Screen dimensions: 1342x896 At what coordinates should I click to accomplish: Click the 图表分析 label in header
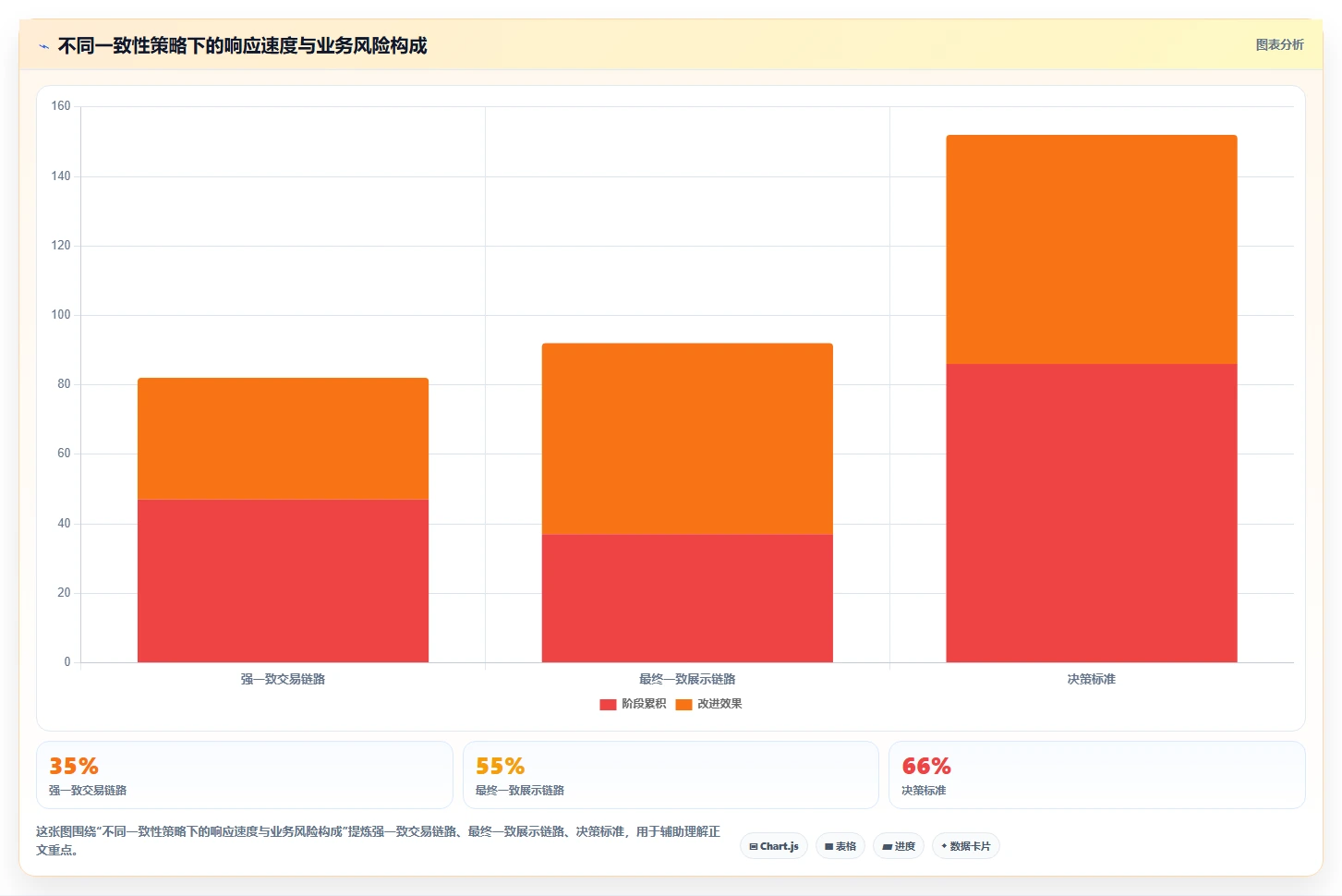(x=1279, y=44)
